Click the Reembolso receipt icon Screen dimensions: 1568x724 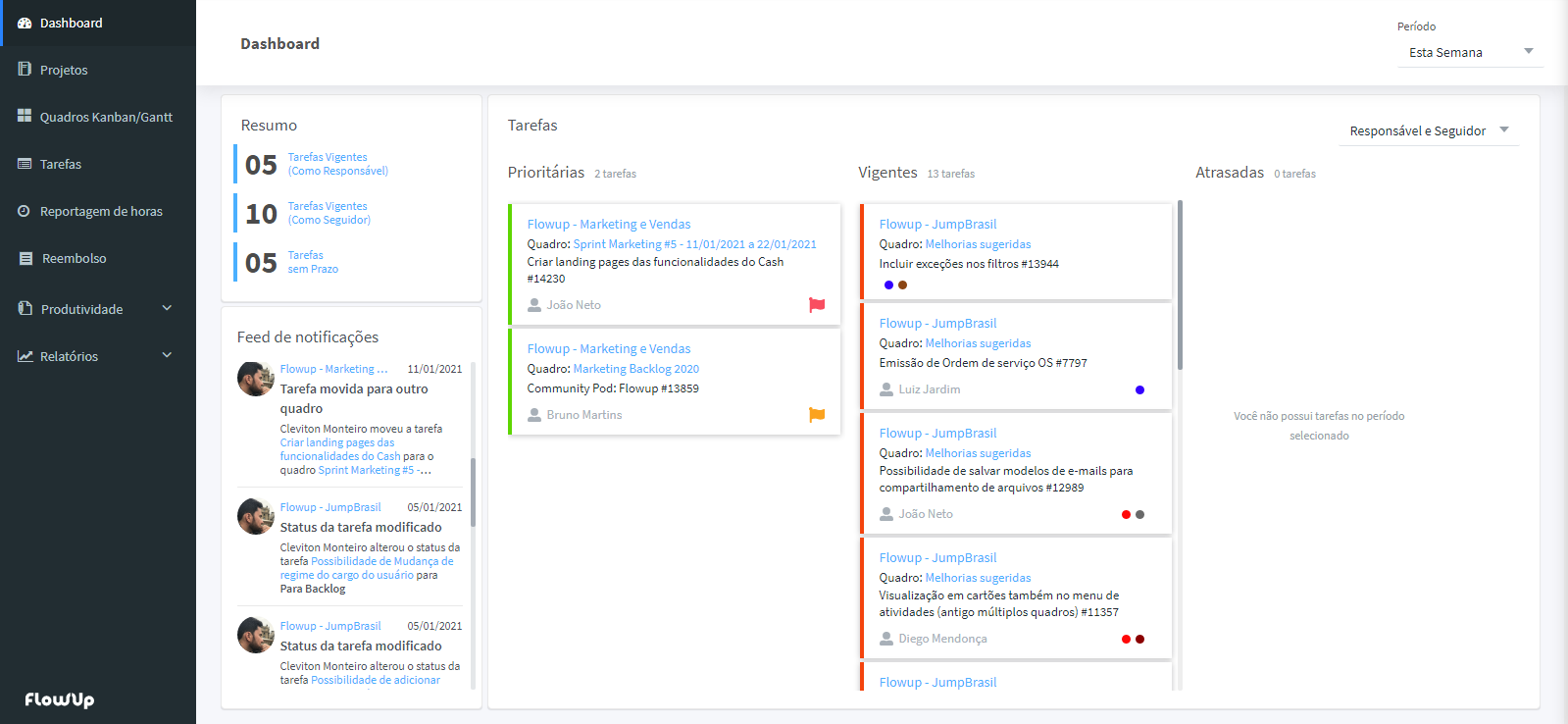point(25,258)
